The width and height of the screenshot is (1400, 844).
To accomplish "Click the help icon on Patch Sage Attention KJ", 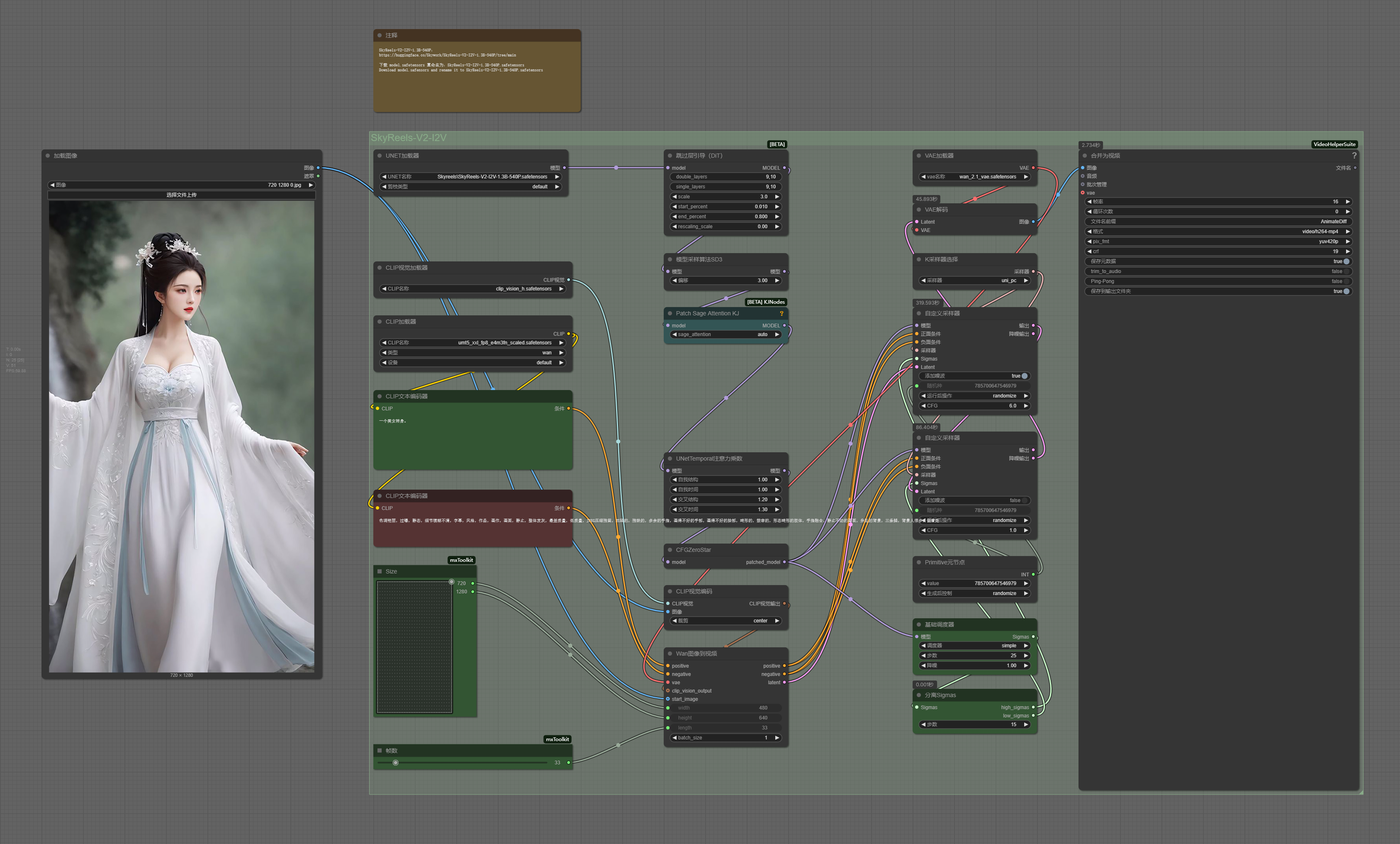I will pos(781,314).
